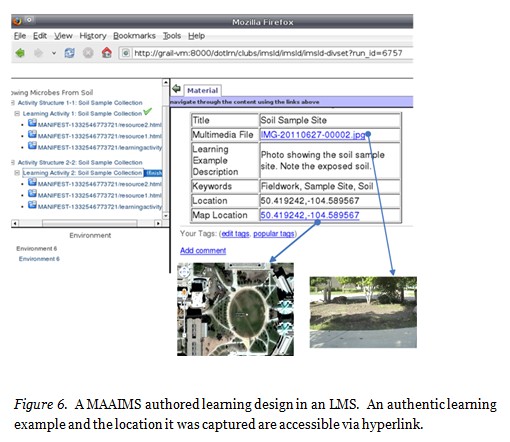The height and width of the screenshot is (442, 510).
Task: Go to the home page icon
Action: point(107,52)
